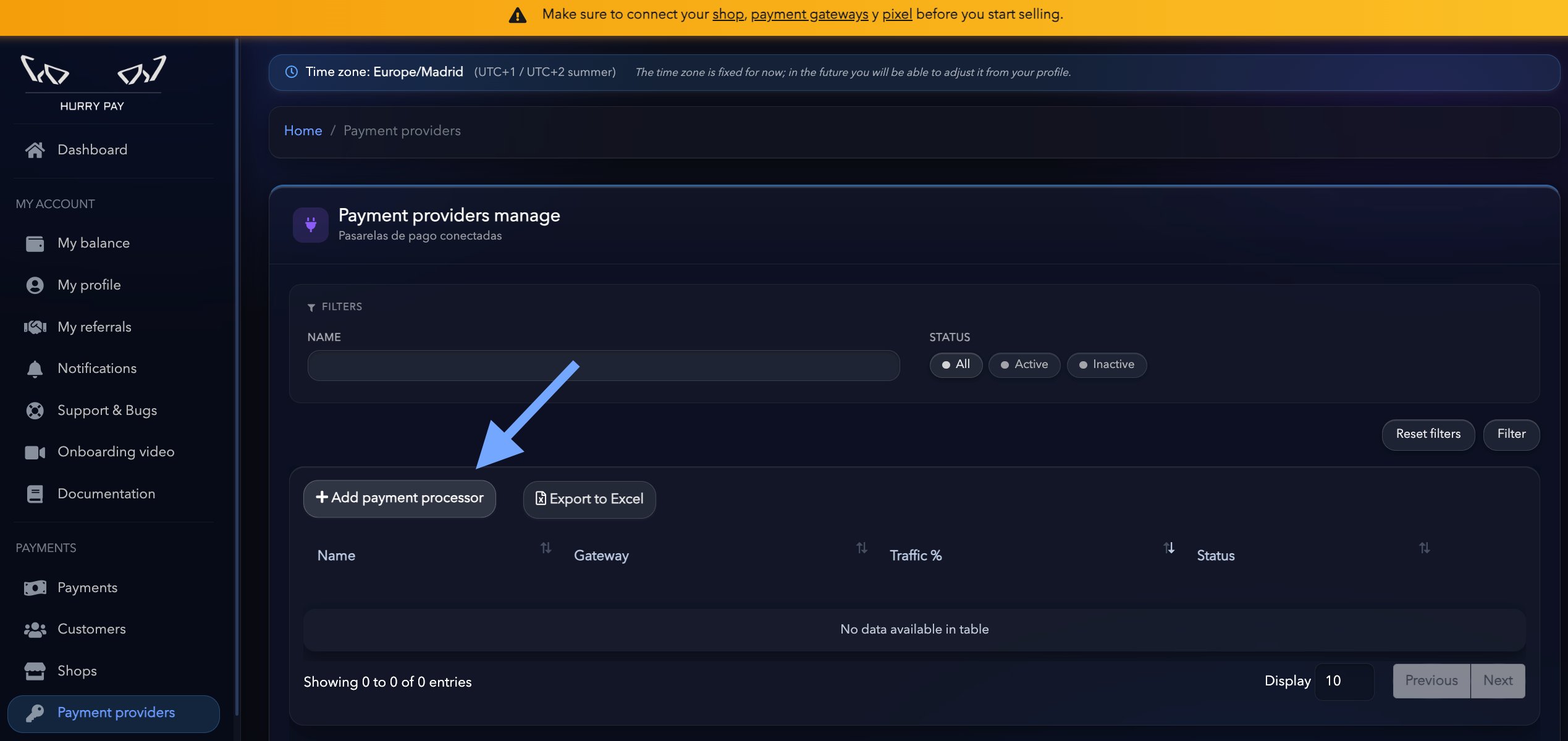Viewport: 1568px width, 741px height.
Task: Sort table by Gateway column arrows
Action: point(862,548)
